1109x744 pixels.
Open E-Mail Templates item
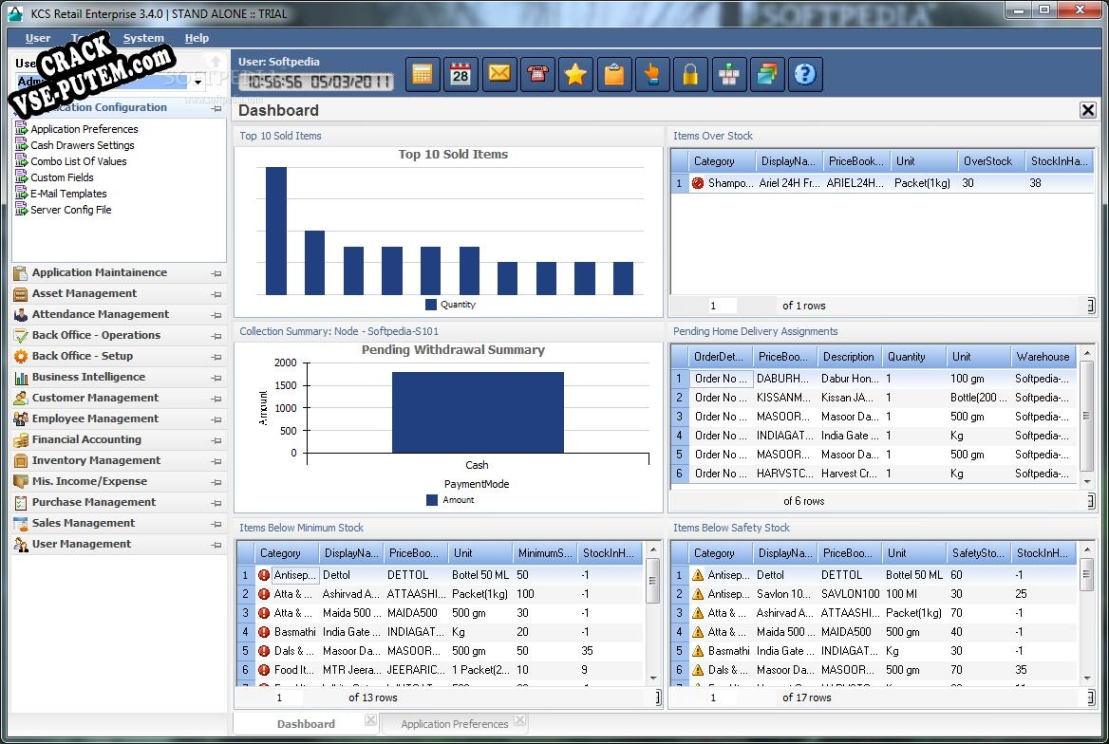(69, 194)
